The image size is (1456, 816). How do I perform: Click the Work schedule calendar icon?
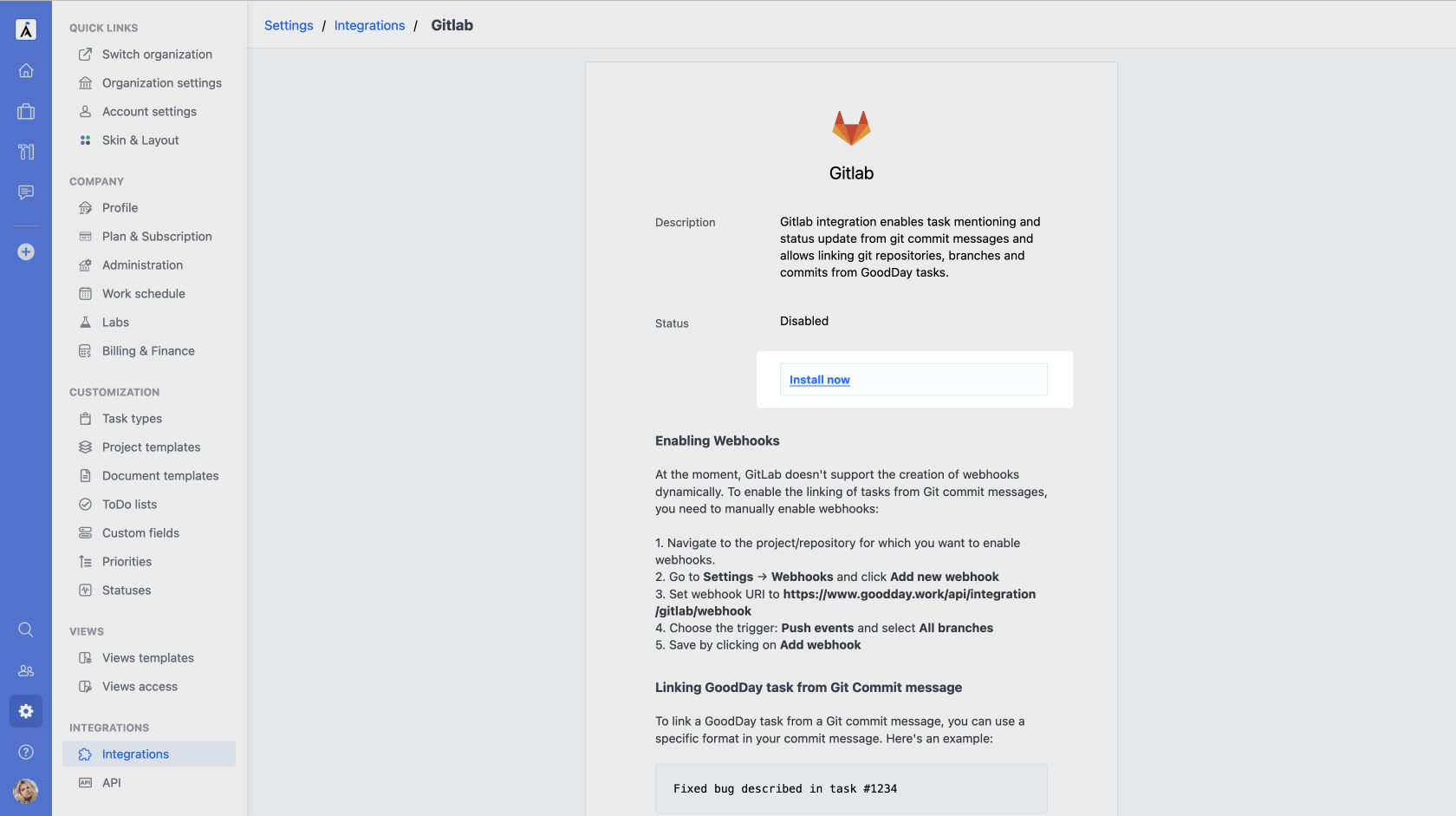(85, 293)
